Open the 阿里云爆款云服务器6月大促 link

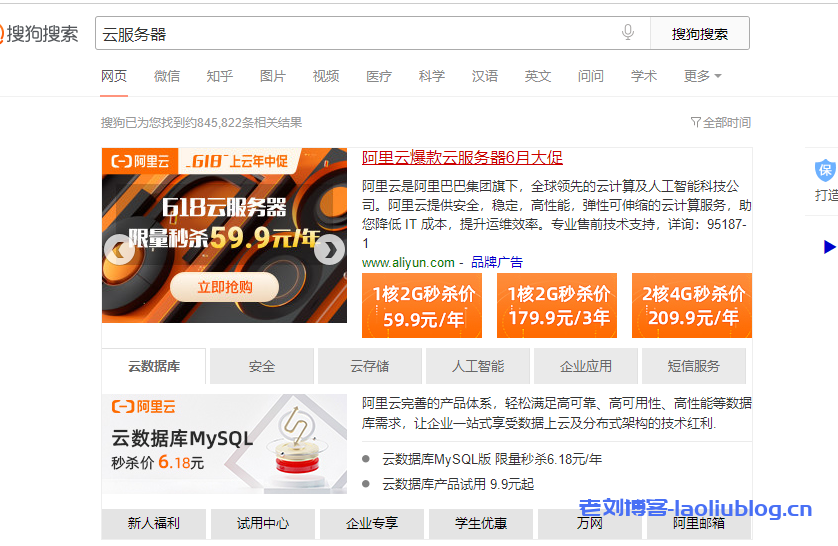(462, 158)
